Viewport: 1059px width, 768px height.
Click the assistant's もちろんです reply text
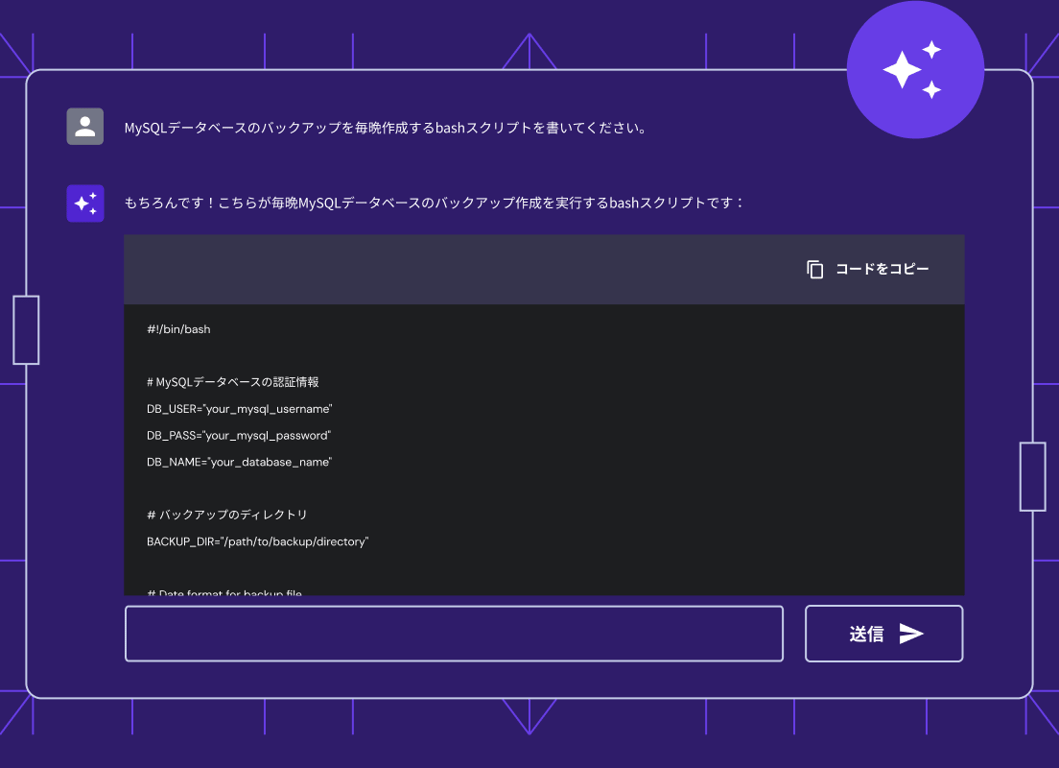coord(434,203)
